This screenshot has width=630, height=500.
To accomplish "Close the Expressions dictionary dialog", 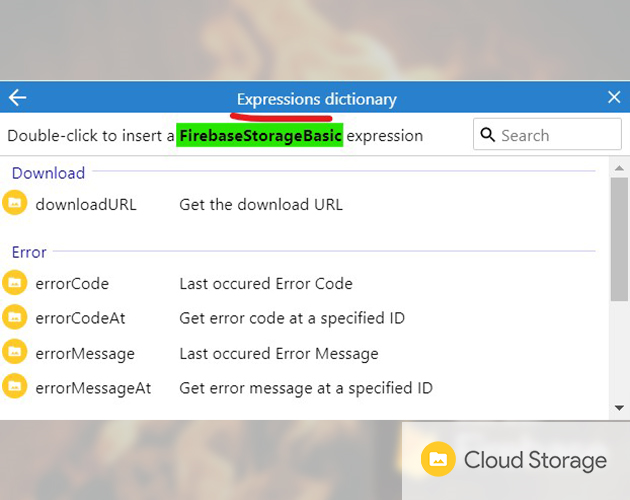I will [614, 97].
